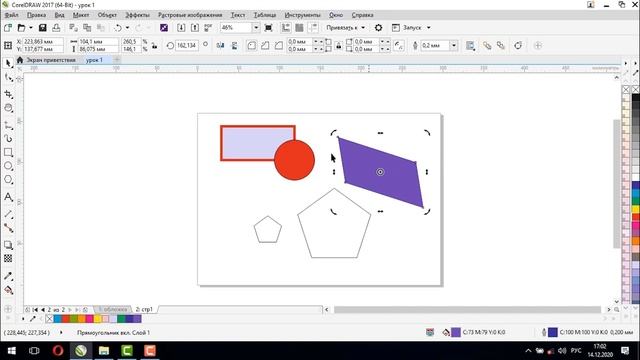640x360 pixels.
Task: Click the Save floppy disk icon
Action: (x=42, y=28)
